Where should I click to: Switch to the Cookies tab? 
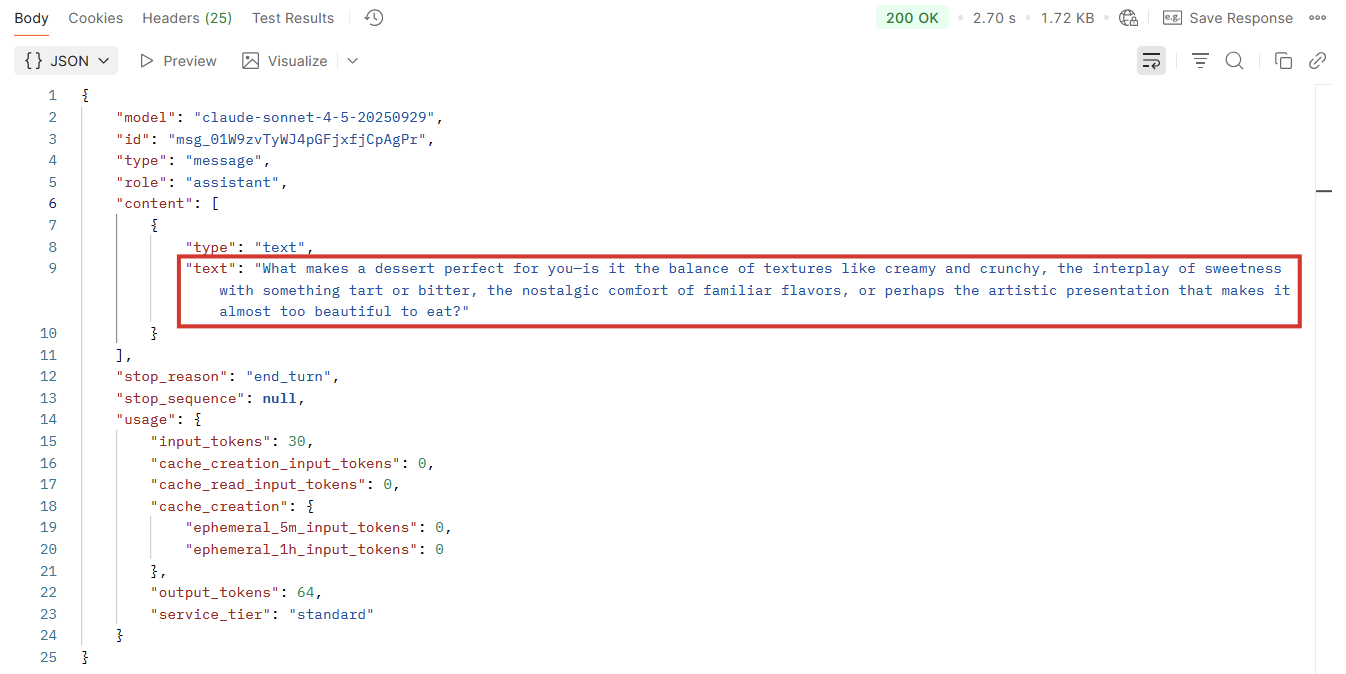pos(95,17)
